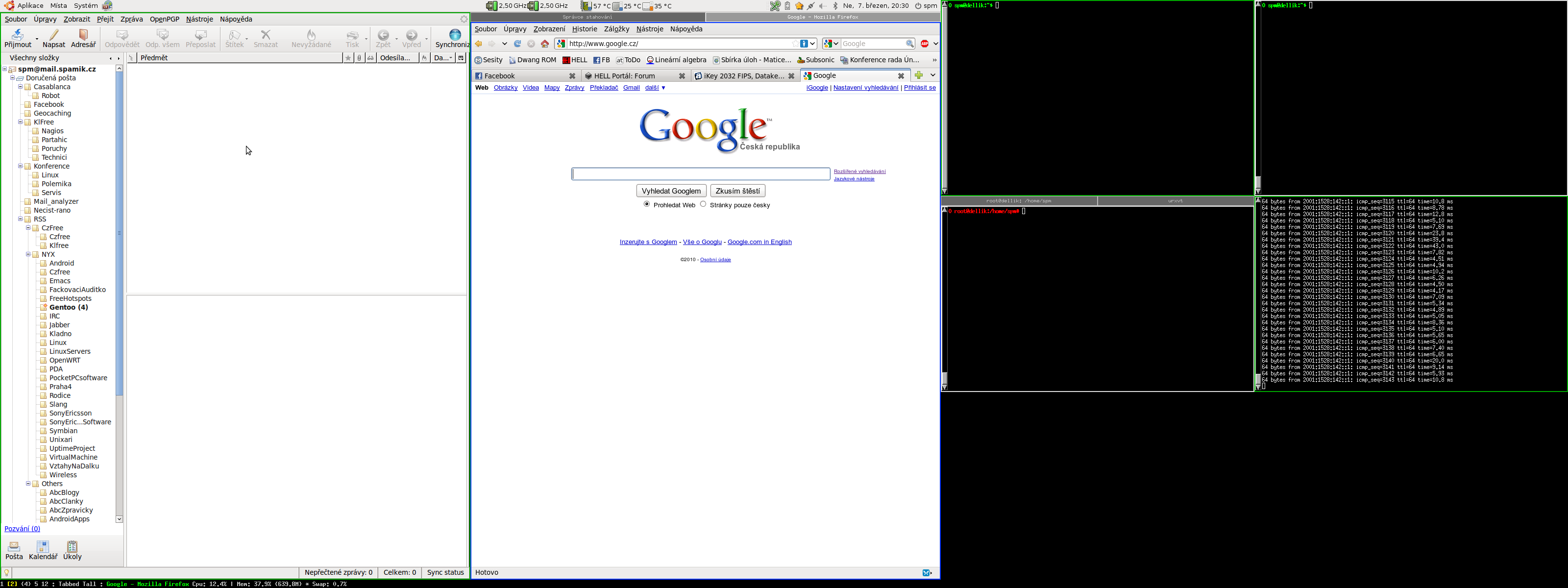Click the attachment paperclip column header
The height and width of the screenshot is (588, 1568).
(359, 58)
